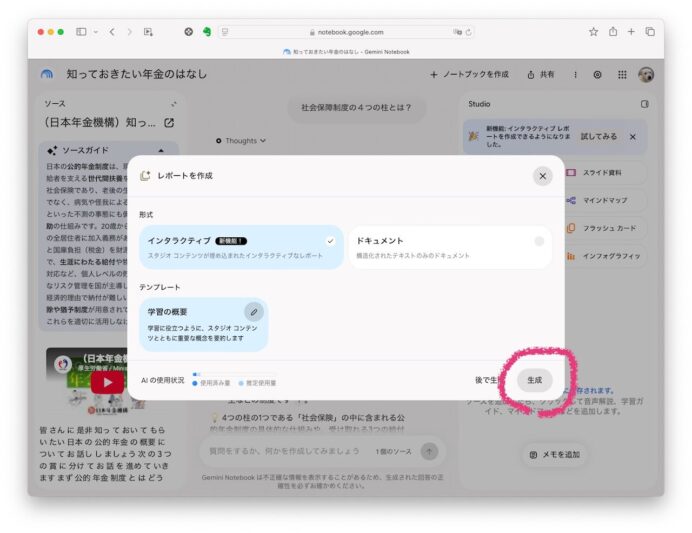Edit the 学習の概要 template with pencil icon
692x533 pixels.
point(254,312)
